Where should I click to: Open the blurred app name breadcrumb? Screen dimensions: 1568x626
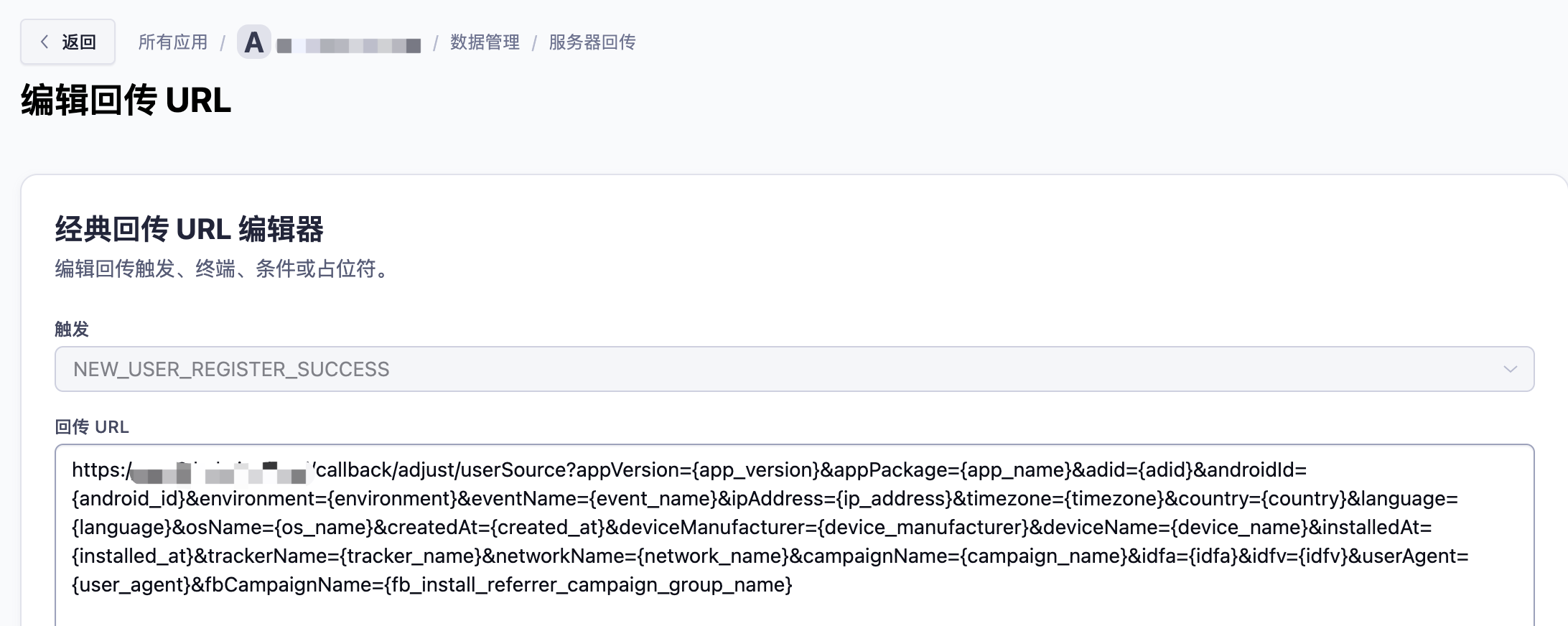(348, 45)
